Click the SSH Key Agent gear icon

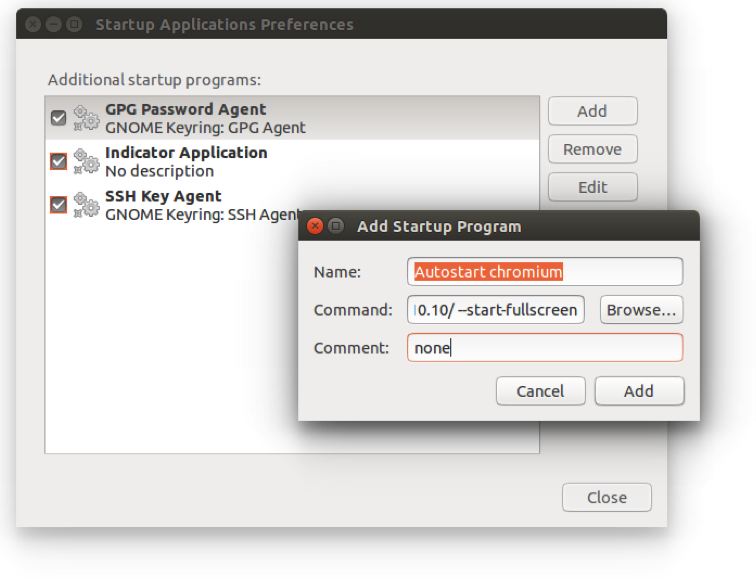click(x=87, y=204)
